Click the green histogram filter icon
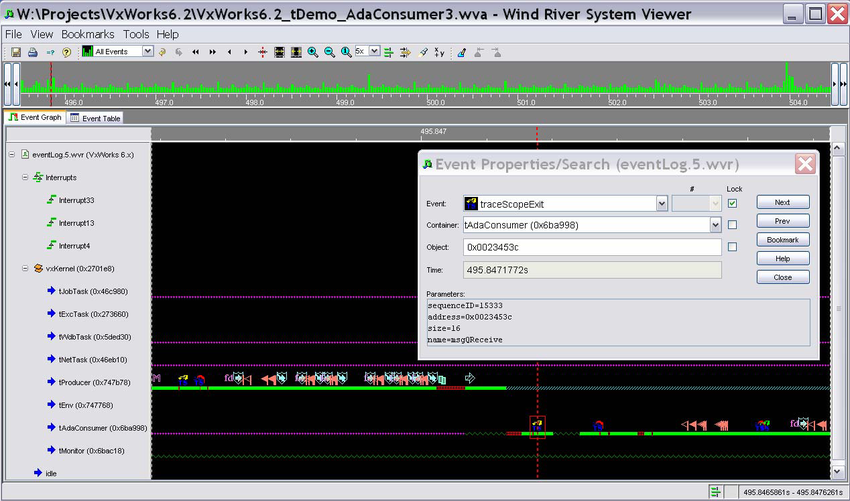The height and width of the screenshot is (501, 850). coord(87,52)
